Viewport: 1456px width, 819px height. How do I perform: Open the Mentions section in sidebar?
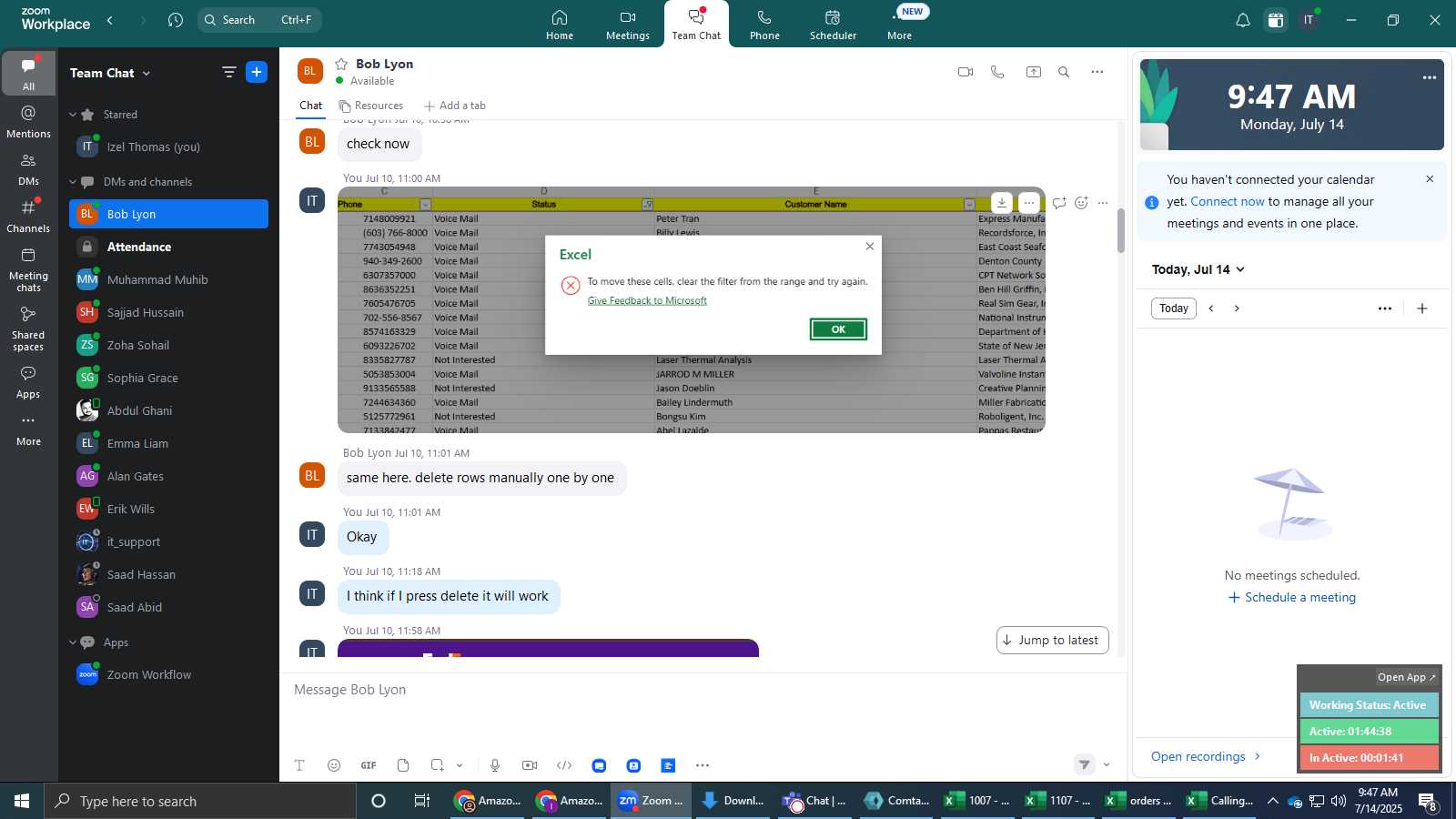click(29, 122)
